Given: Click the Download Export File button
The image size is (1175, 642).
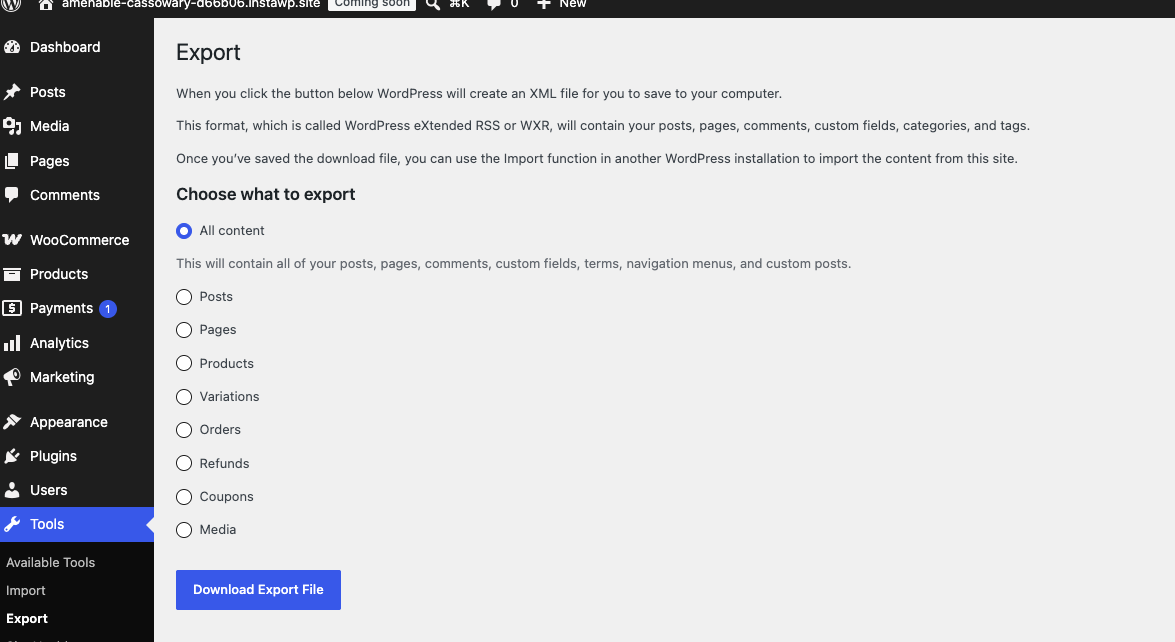Looking at the screenshot, I should click(259, 590).
